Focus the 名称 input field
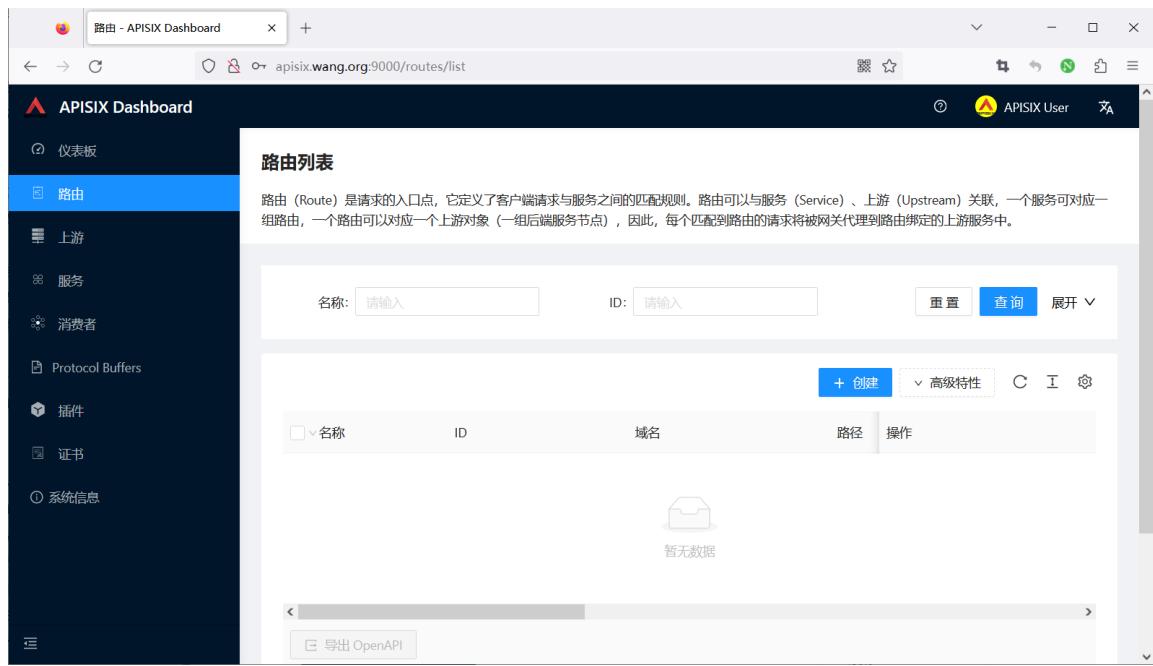This screenshot has width=1153, height=666. (447, 302)
